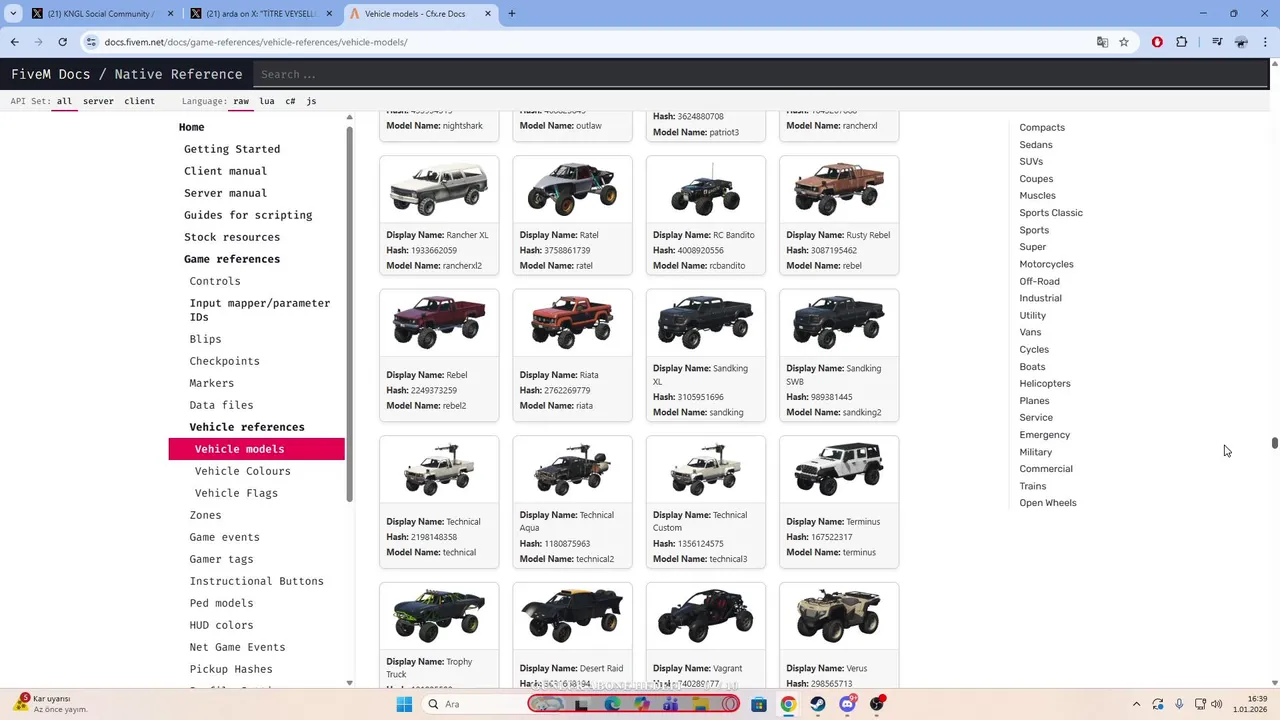Click the sidebar scroll-up arrow
This screenshot has height=720, width=1280.
tap(349, 118)
